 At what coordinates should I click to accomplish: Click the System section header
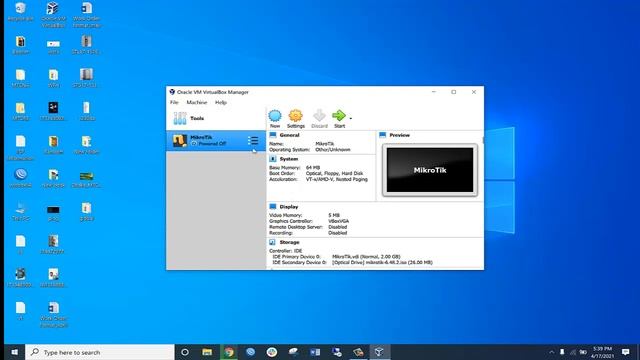tap(289, 159)
